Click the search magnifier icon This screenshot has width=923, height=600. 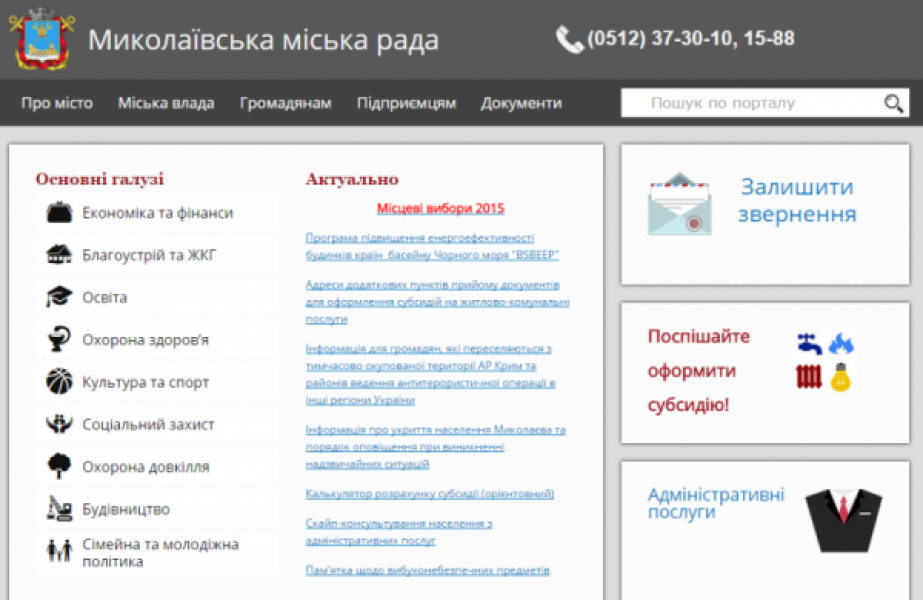[893, 103]
